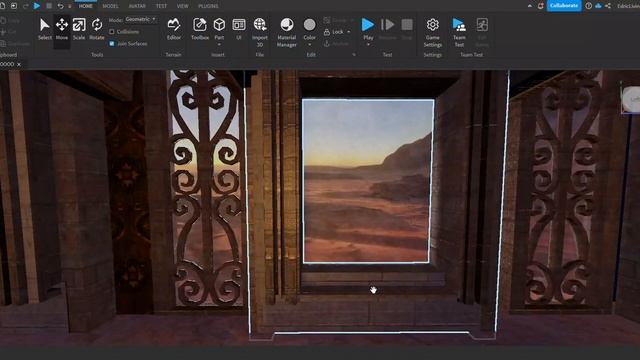Click the view selector widget at viewport edge
The width and height of the screenshot is (640, 360).
(x=631, y=99)
